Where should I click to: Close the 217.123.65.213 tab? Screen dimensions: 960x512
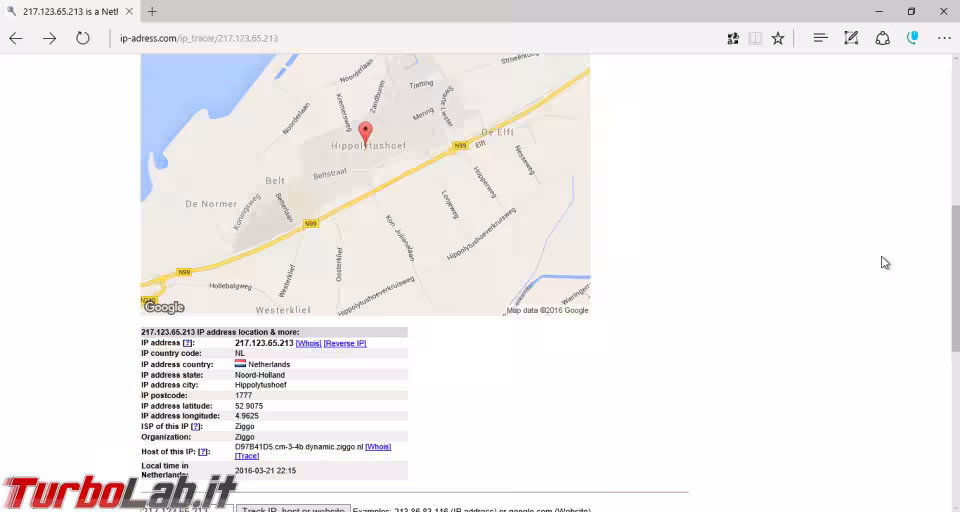(x=130, y=11)
